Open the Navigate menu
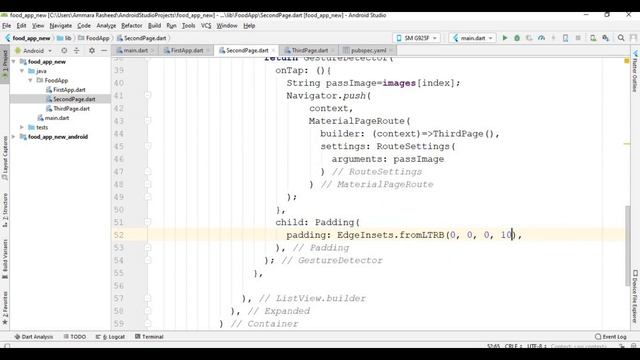640x360 pixels. (x=60, y=26)
